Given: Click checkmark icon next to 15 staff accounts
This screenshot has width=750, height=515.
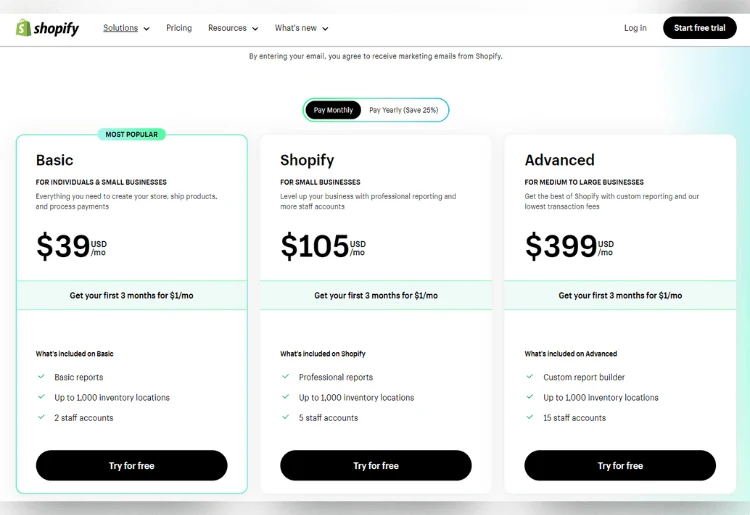Looking at the screenshot, I should [x=530, y=417].
